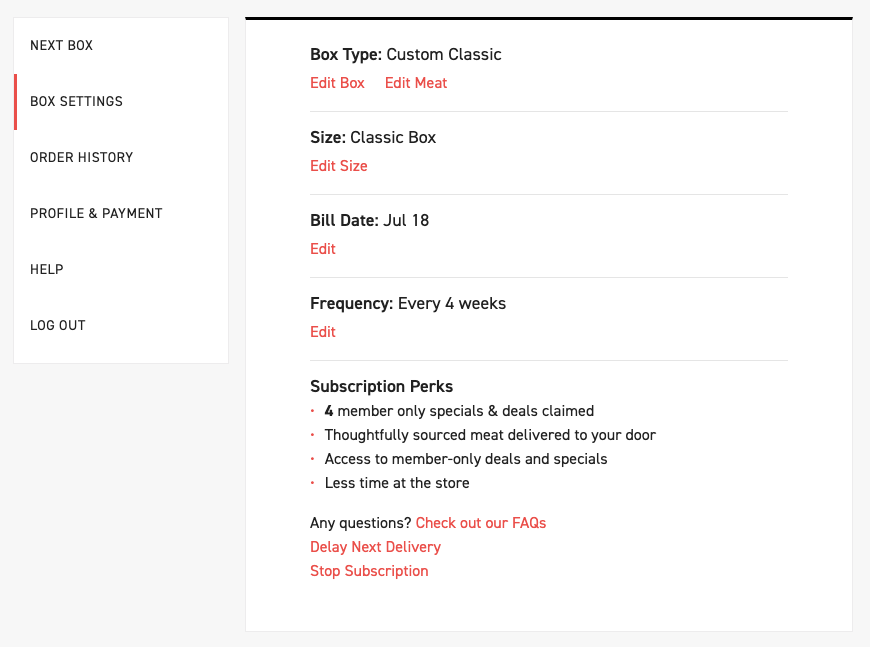The width and height of the screenshot is (870, 647).
Task: Follow the Check out our FAQs link
Action: 481,523
